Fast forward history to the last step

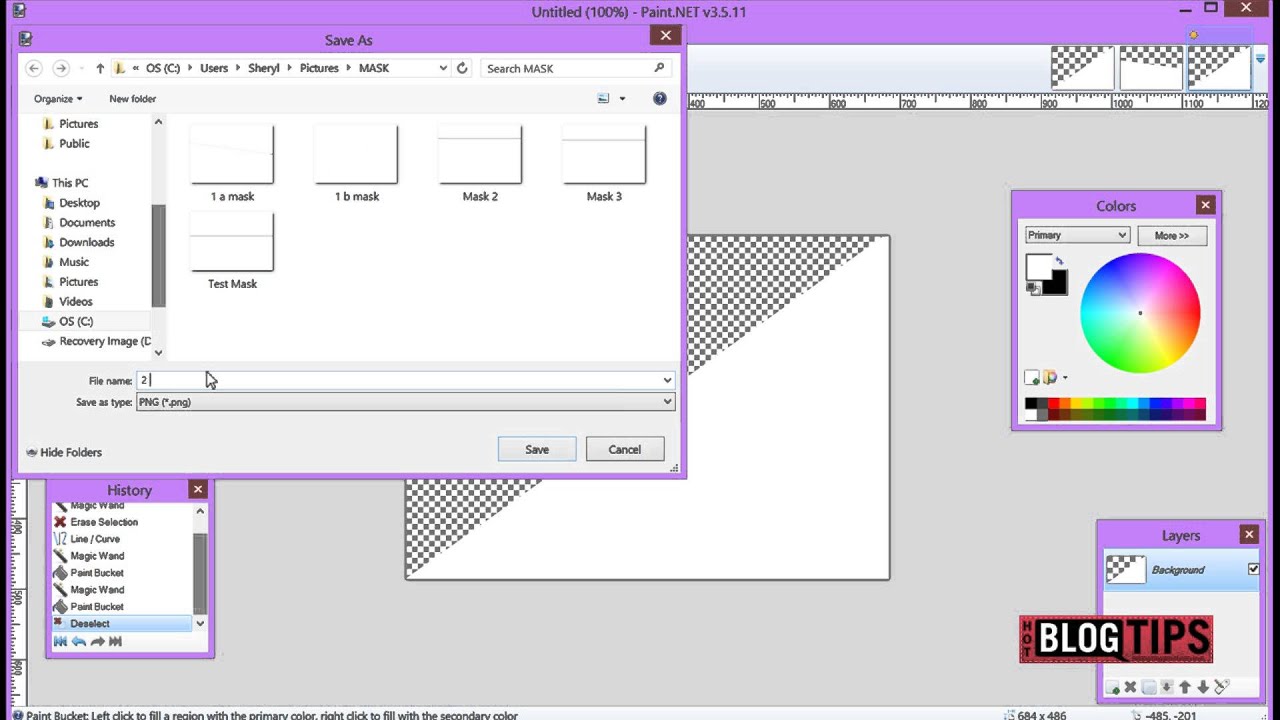tap(115, 641)
